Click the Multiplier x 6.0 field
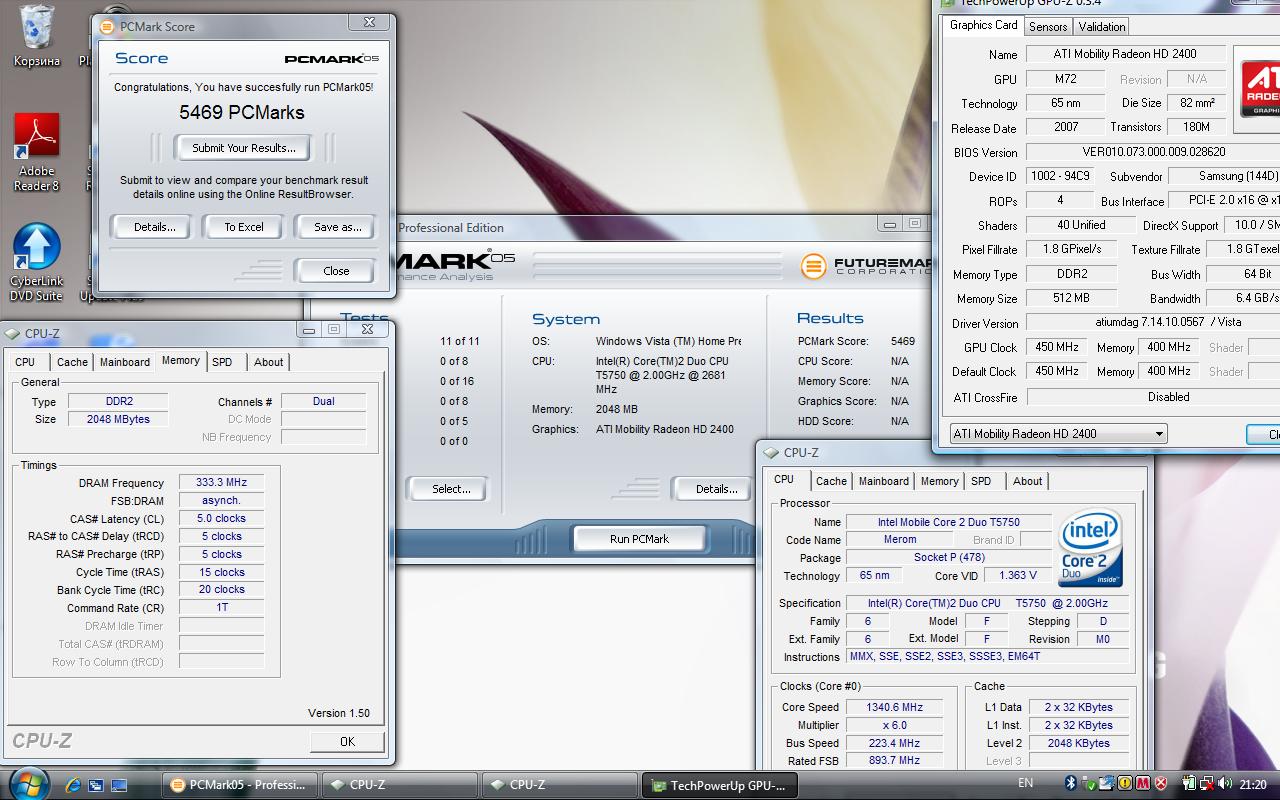1280x800 pixels. coord(893,725)
